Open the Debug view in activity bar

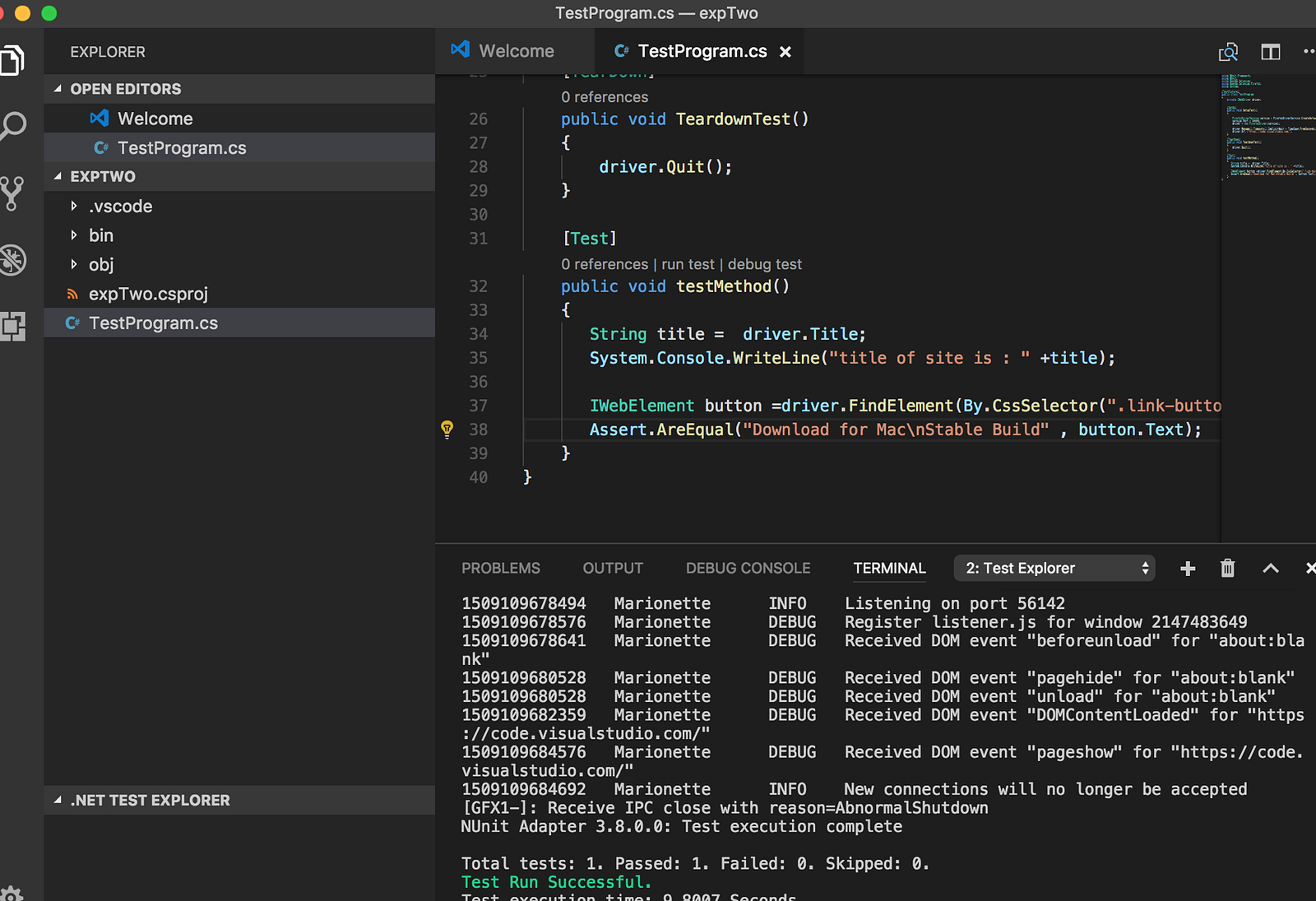pos(12,260)
